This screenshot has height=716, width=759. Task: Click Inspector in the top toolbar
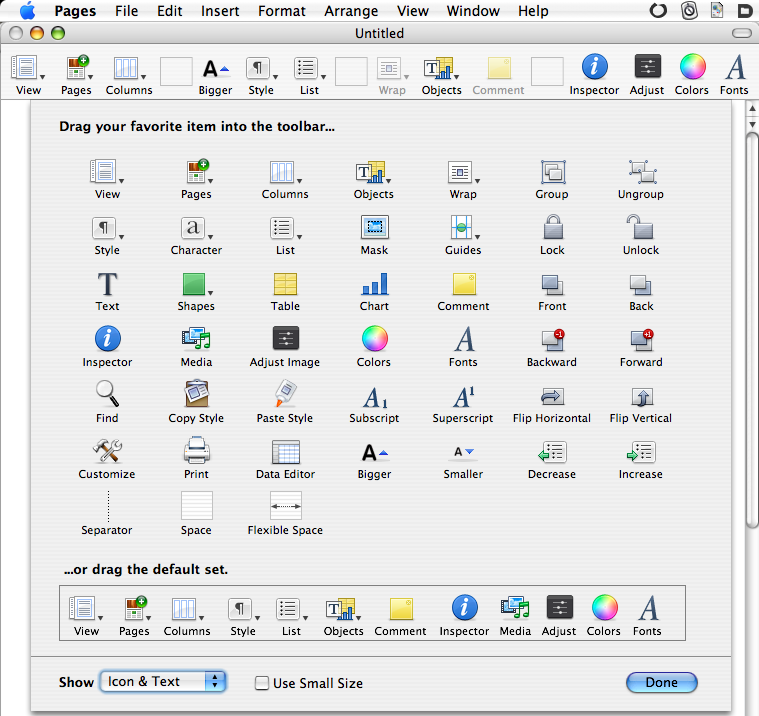(594, 74)
